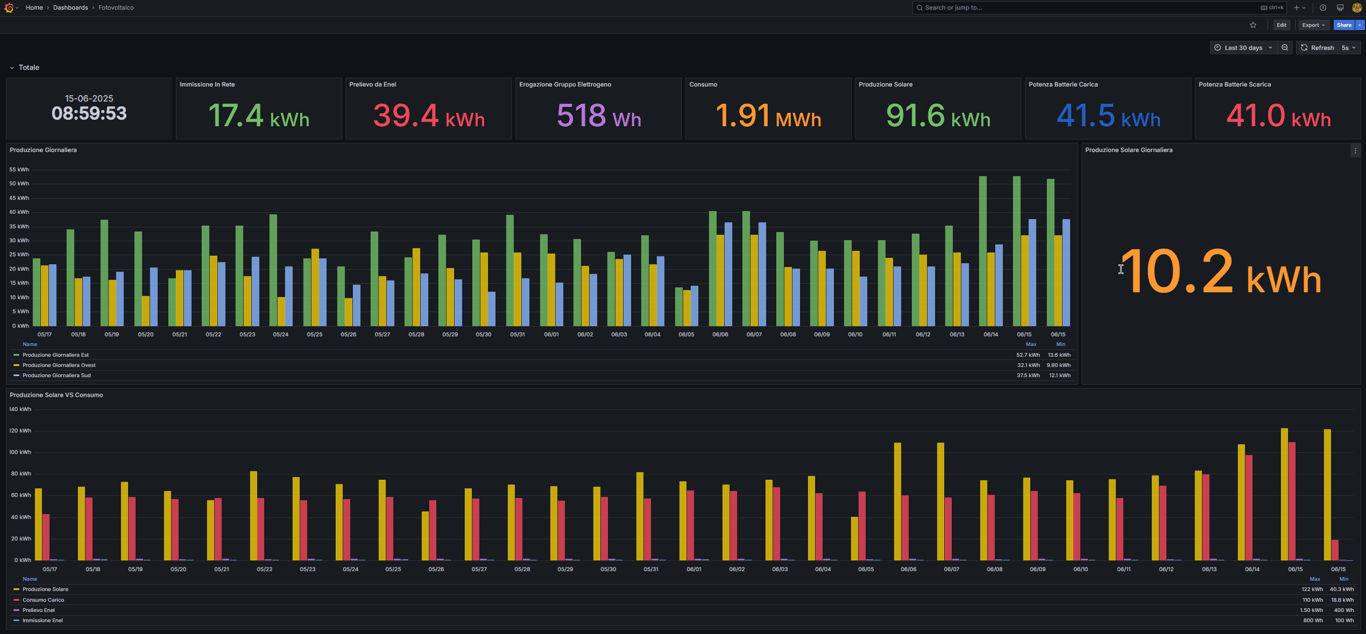1366x634 pixels.
Task: Open the news feed icon in top bar
Action: pos(1340,8)
